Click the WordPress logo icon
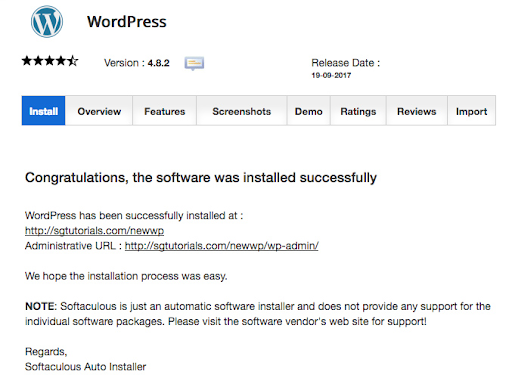Image resolution: width=512 pixels, height=378 pixels. tap(47, 21)
